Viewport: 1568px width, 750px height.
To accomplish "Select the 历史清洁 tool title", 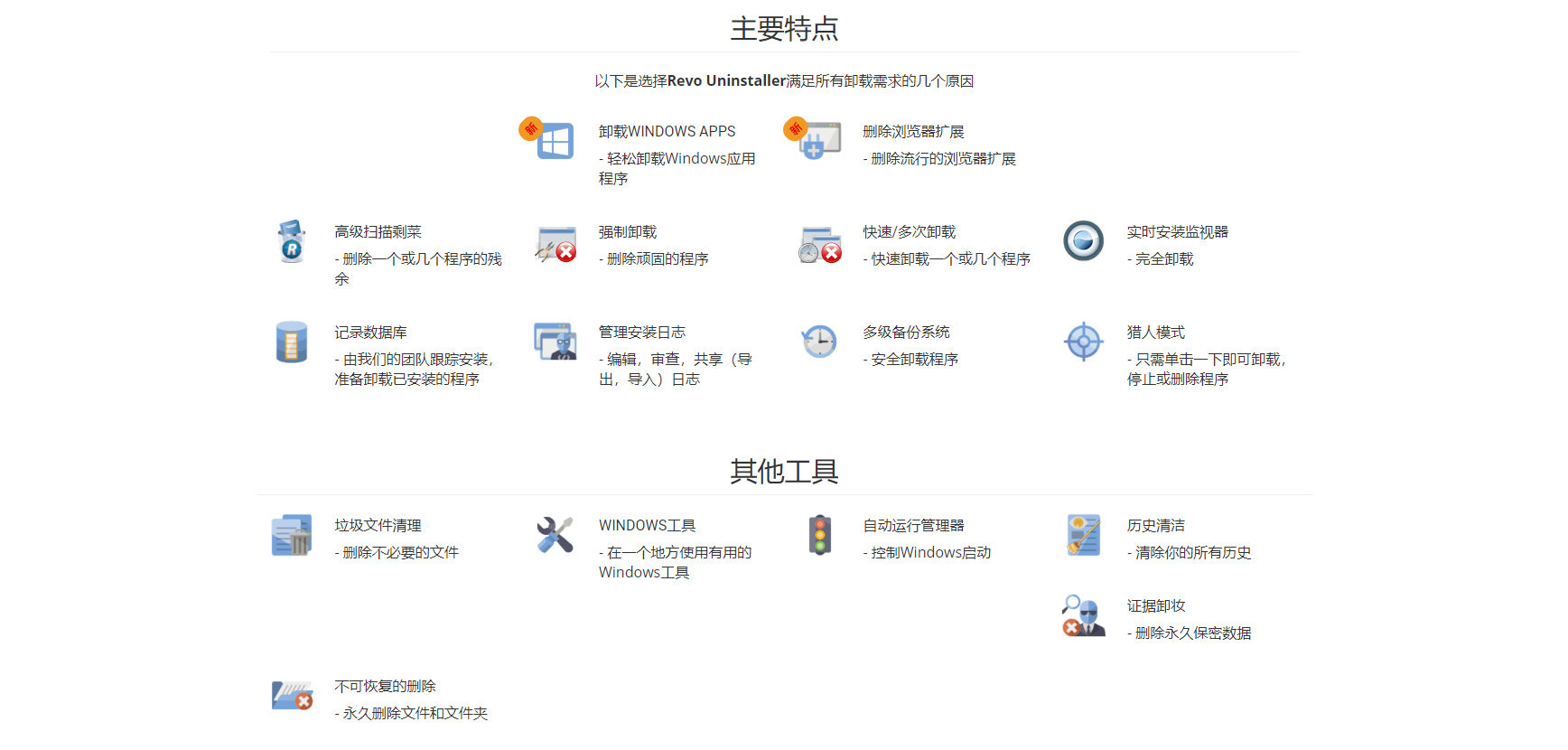I will (x=1155, y=526).
